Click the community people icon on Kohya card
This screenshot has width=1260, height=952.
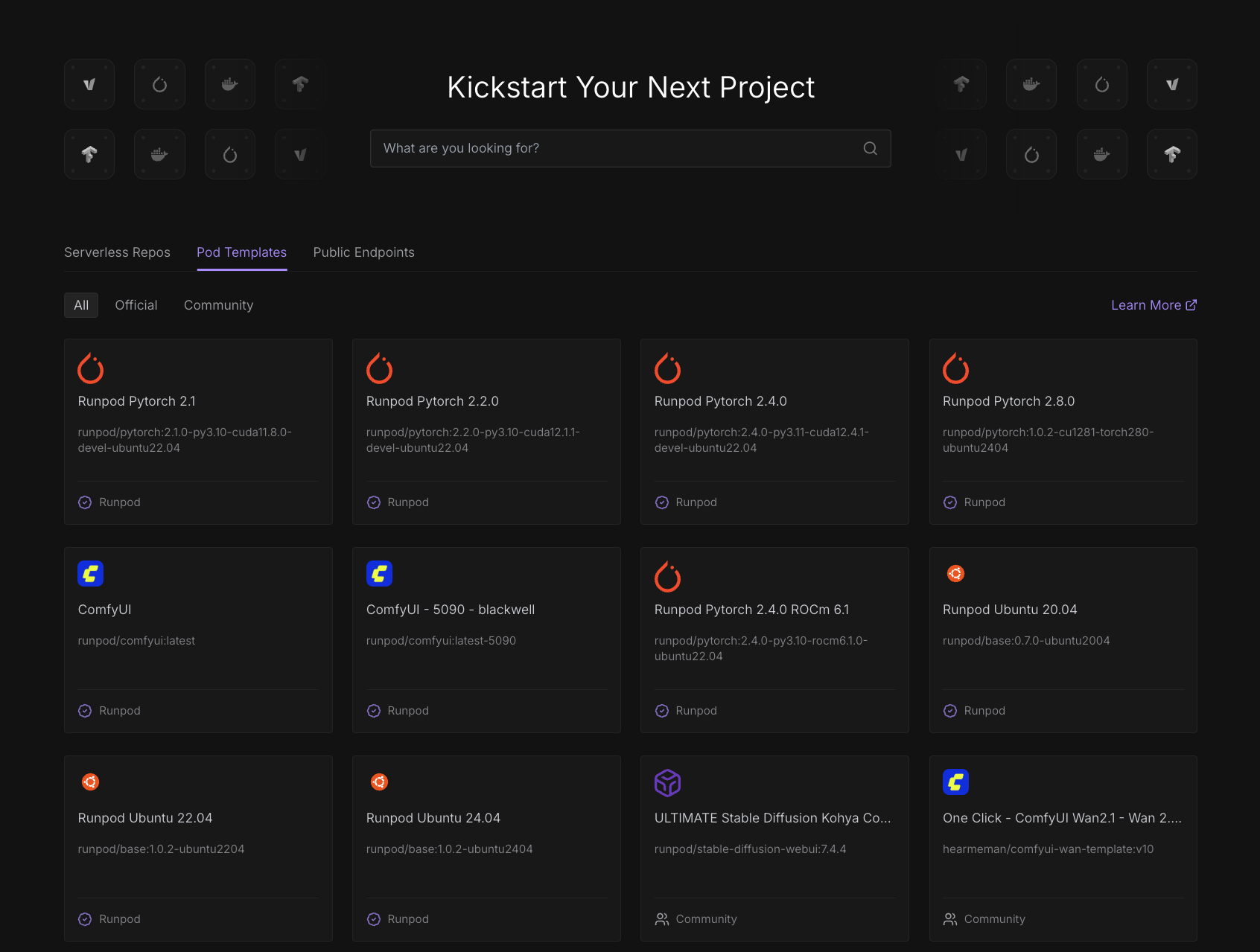(662, 919)
